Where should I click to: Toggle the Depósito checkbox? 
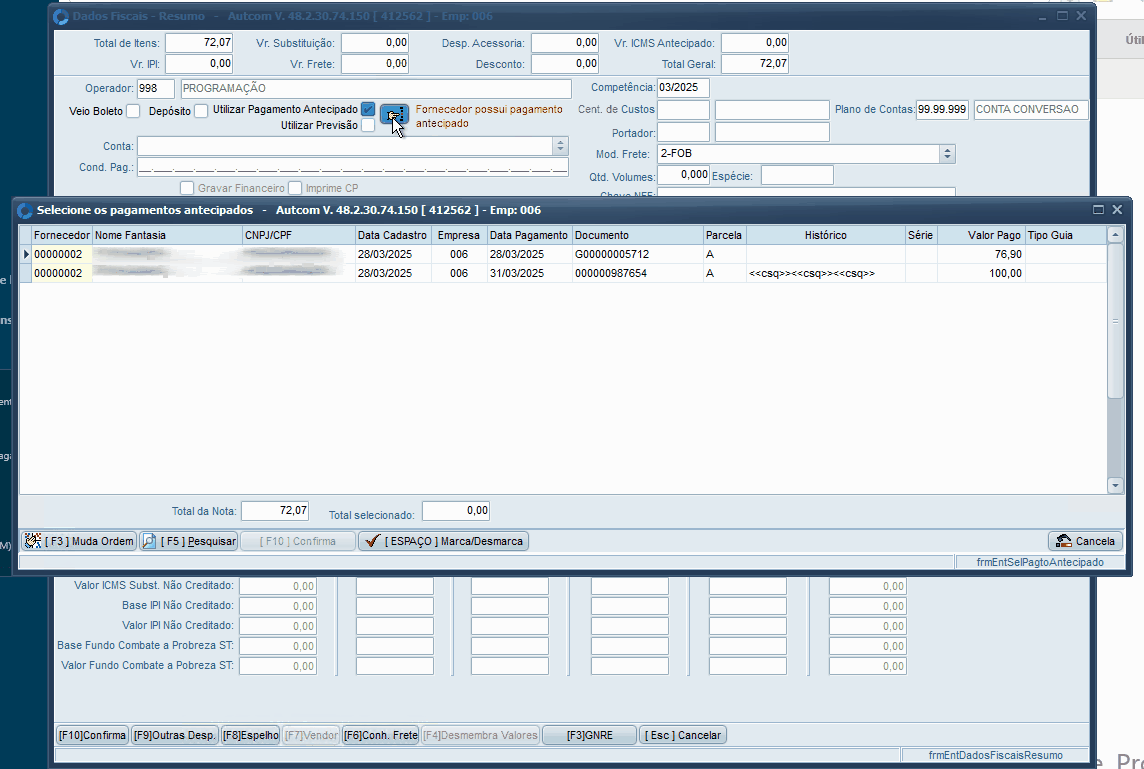pyautogui.click(x=201, y=111)
